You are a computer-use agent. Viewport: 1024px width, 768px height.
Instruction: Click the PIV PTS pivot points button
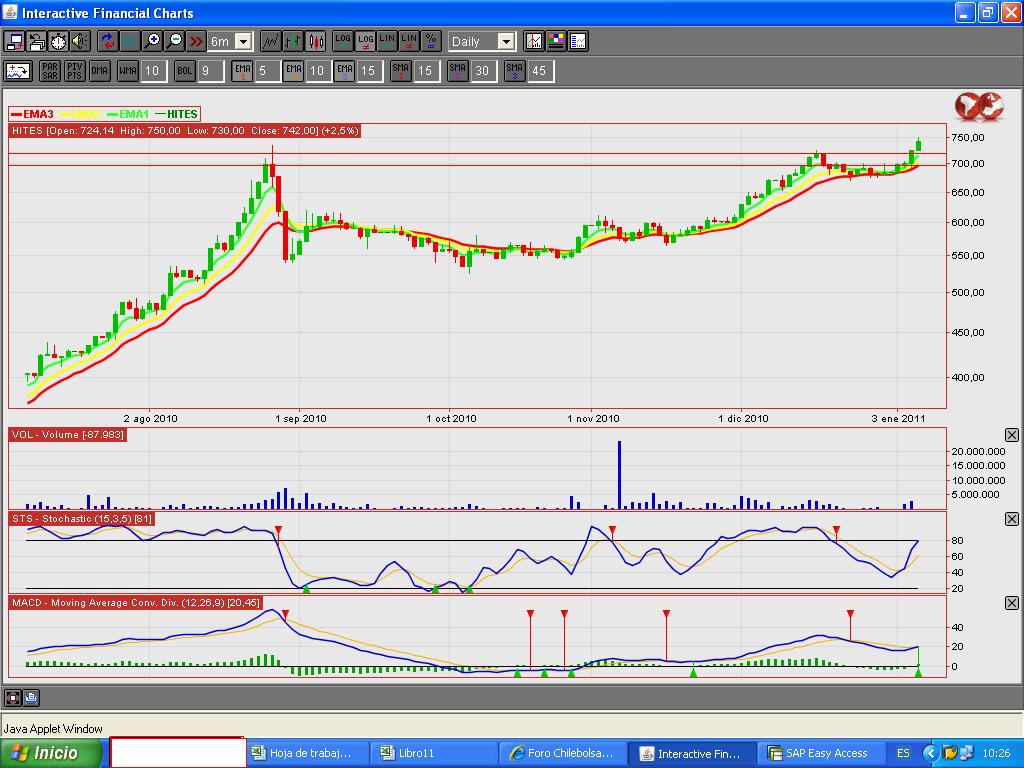tap(75, 71)
